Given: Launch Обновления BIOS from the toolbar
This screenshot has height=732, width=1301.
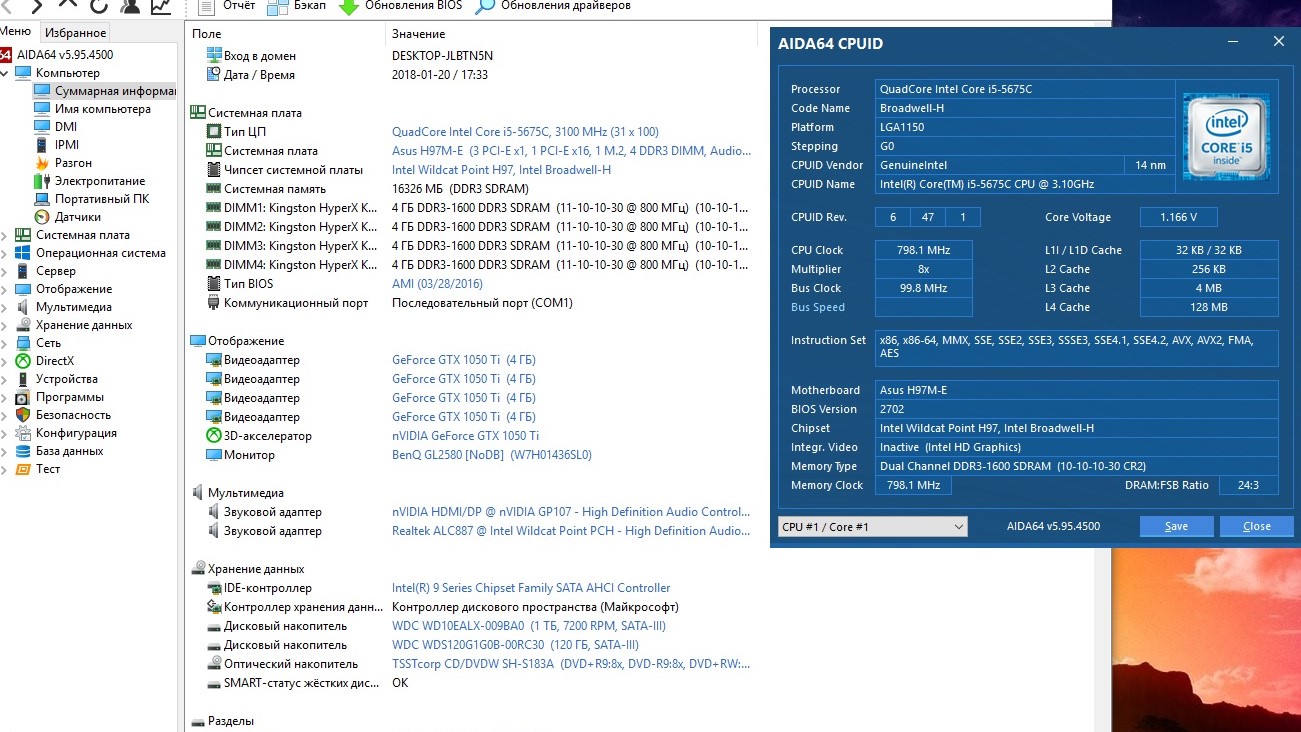Looking at the screenshot, I should (400, 6).
